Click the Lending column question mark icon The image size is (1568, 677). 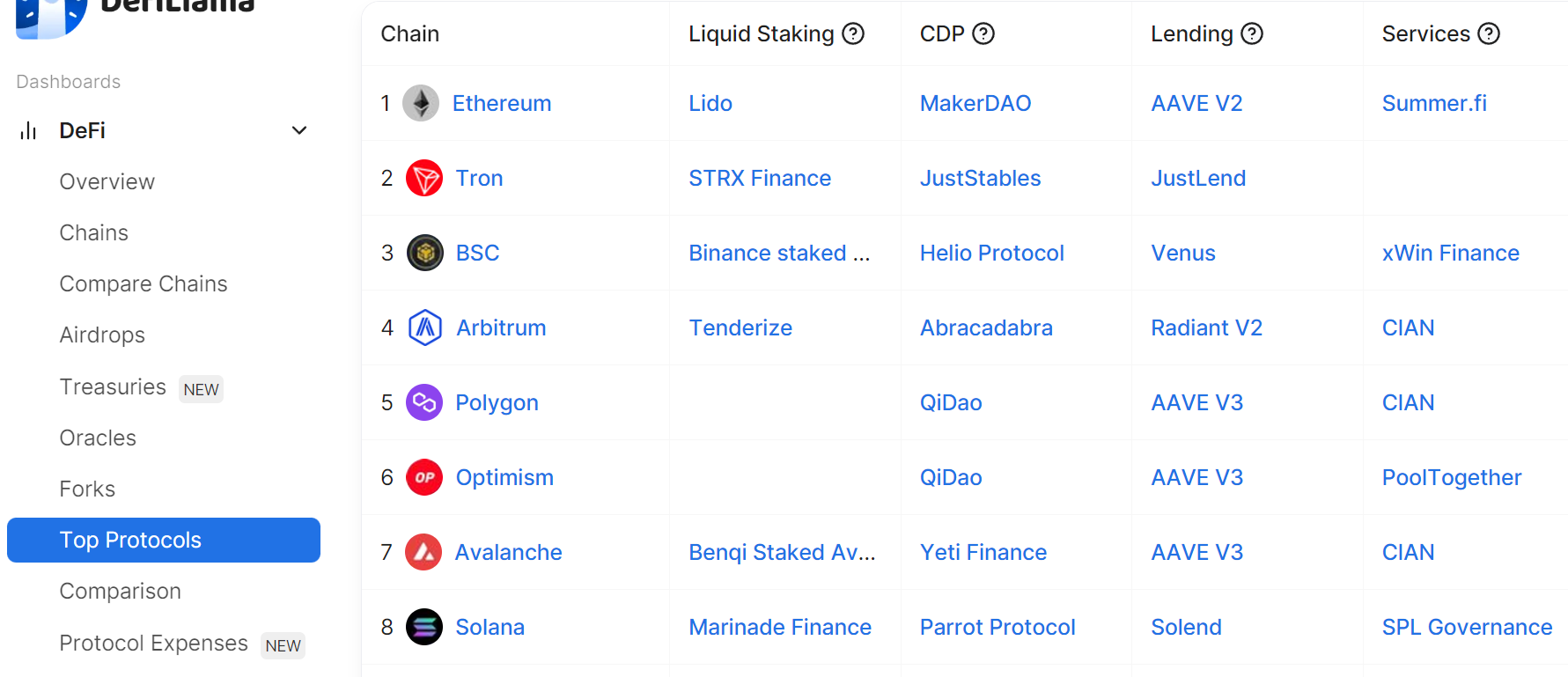tap(1252, 33)
